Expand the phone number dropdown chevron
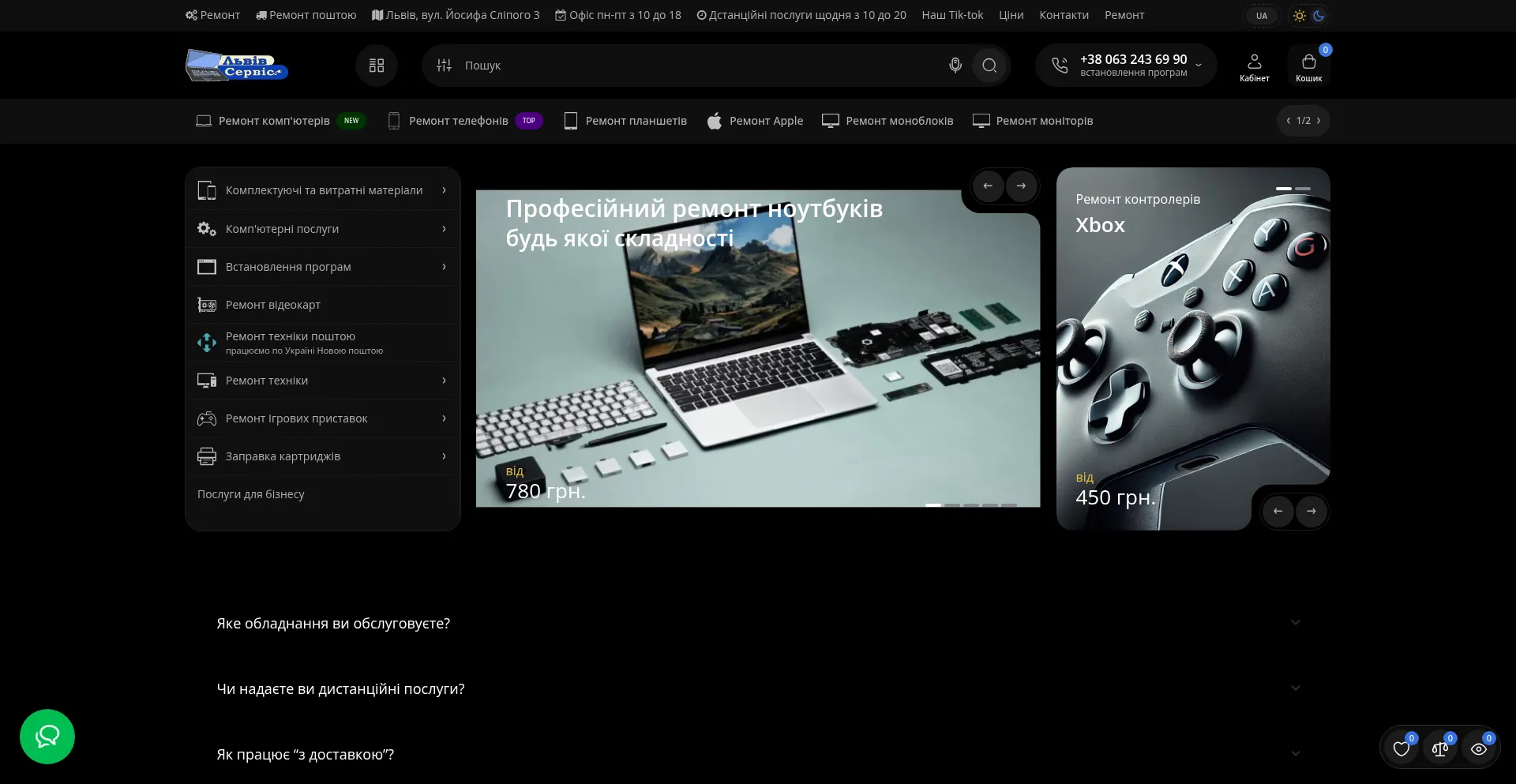 [x=1199, y=66]
